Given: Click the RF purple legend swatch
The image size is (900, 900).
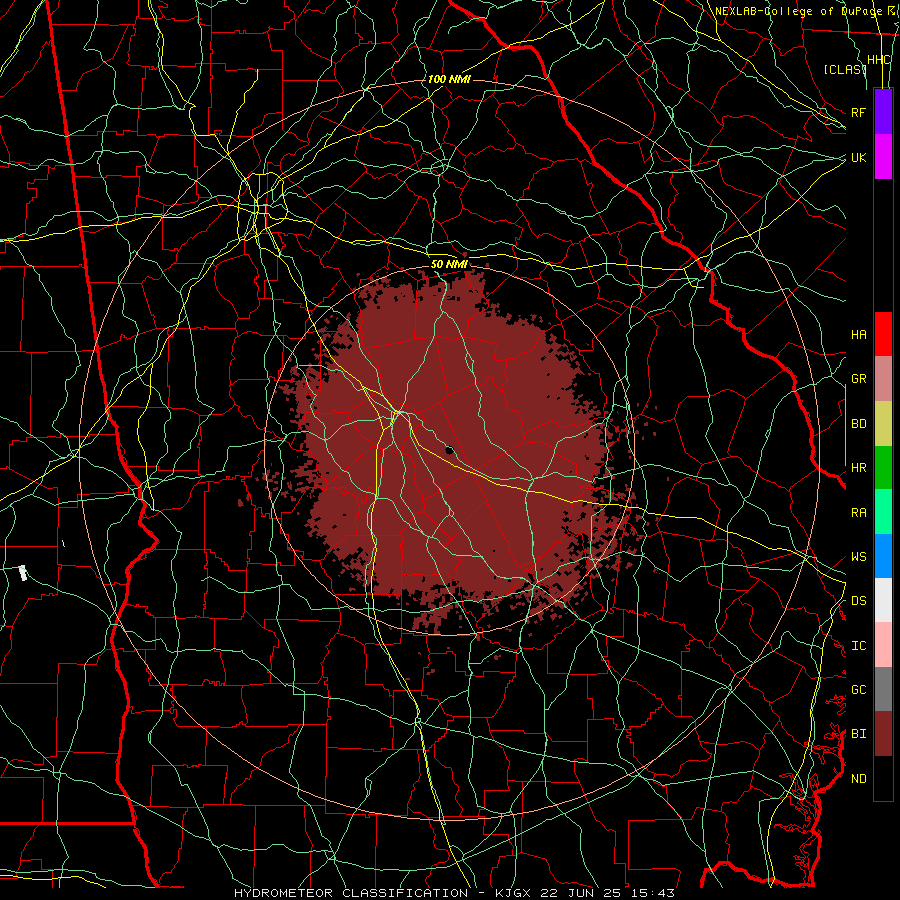Looking at the screenshot, I should [883, 112].
